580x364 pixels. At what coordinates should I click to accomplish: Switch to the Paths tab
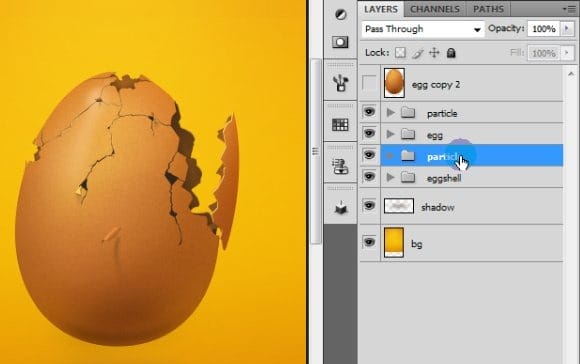point(488,9)
